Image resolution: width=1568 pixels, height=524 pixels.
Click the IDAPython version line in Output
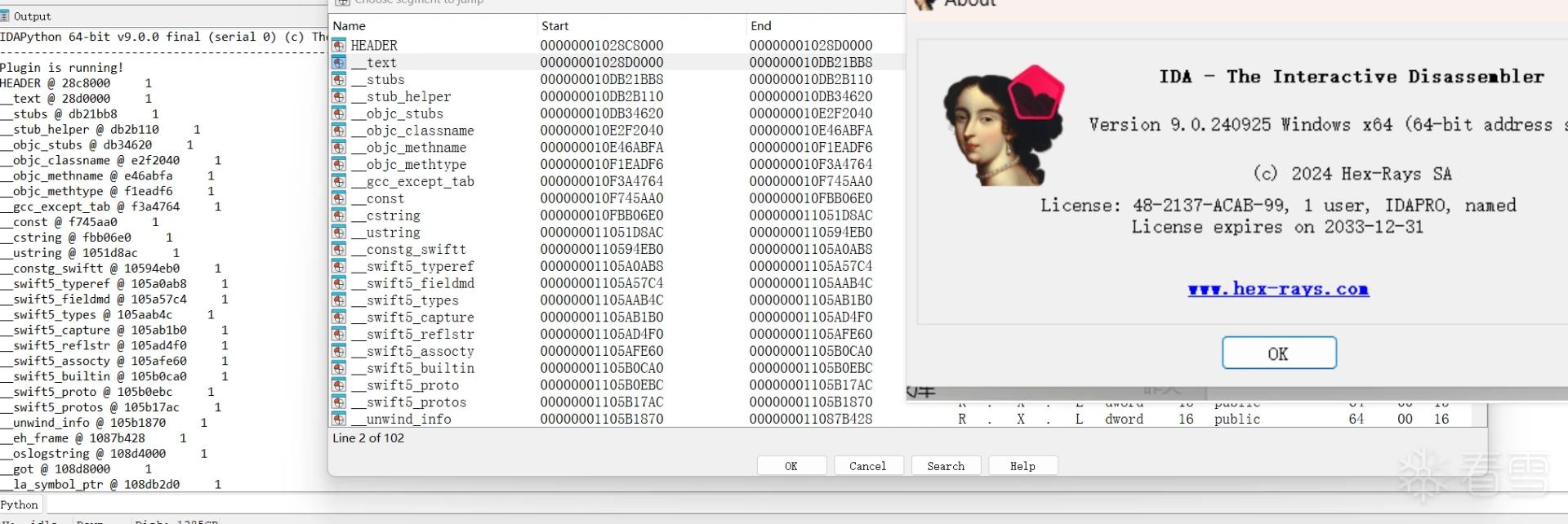click(x=163, y=37)
